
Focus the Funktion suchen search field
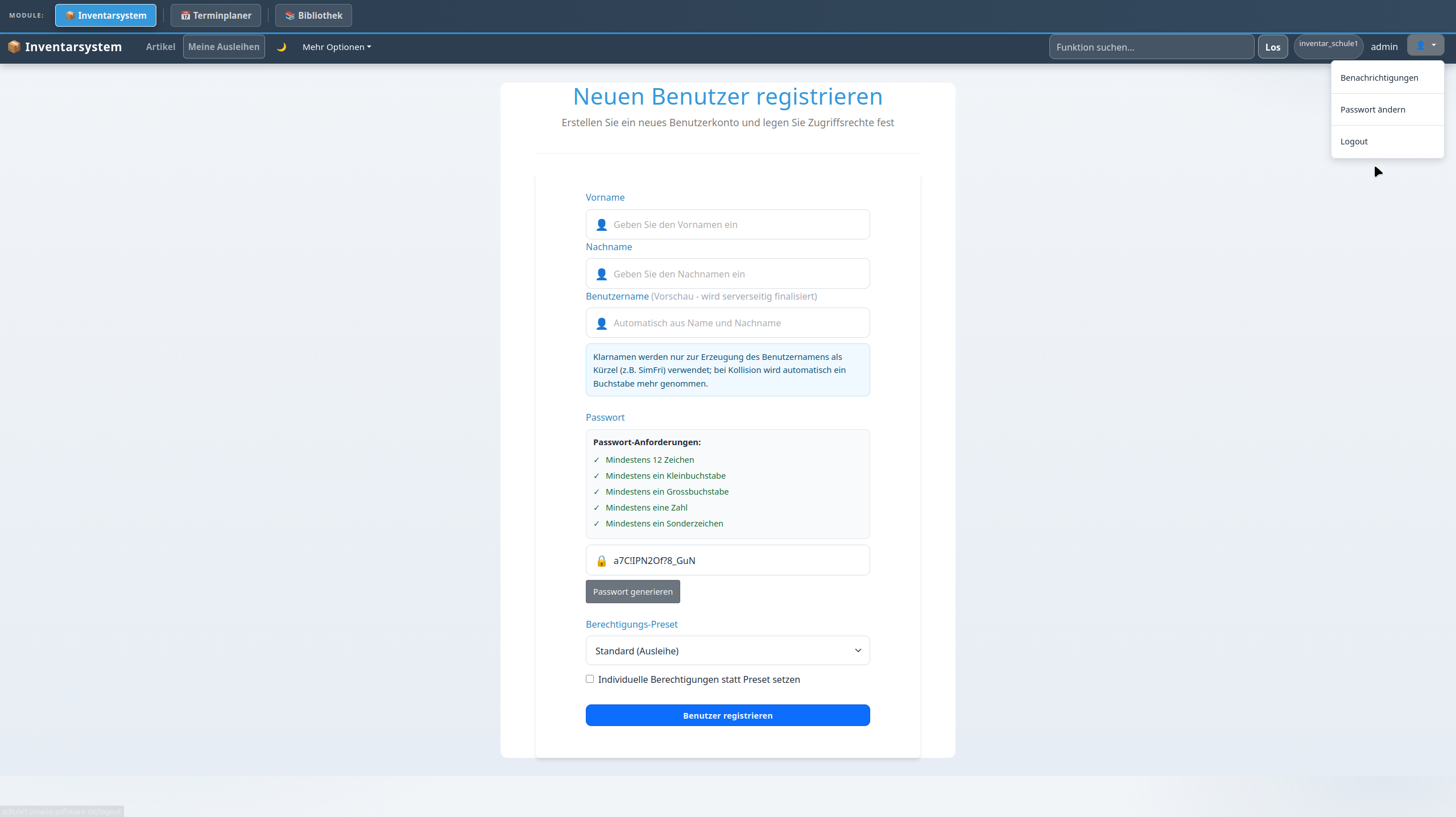click(1151, 47)
